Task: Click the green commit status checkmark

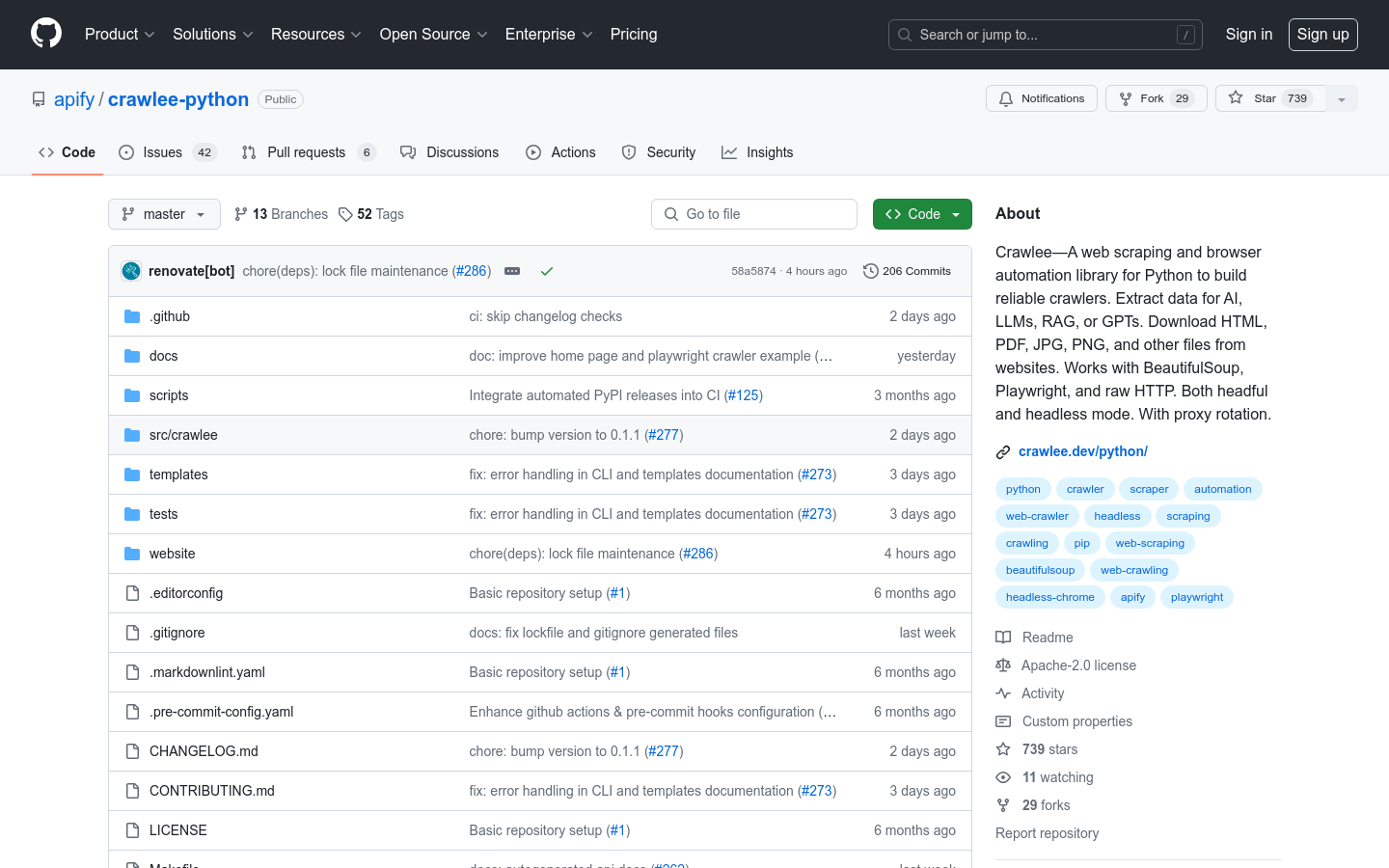Action: [547, 271]
